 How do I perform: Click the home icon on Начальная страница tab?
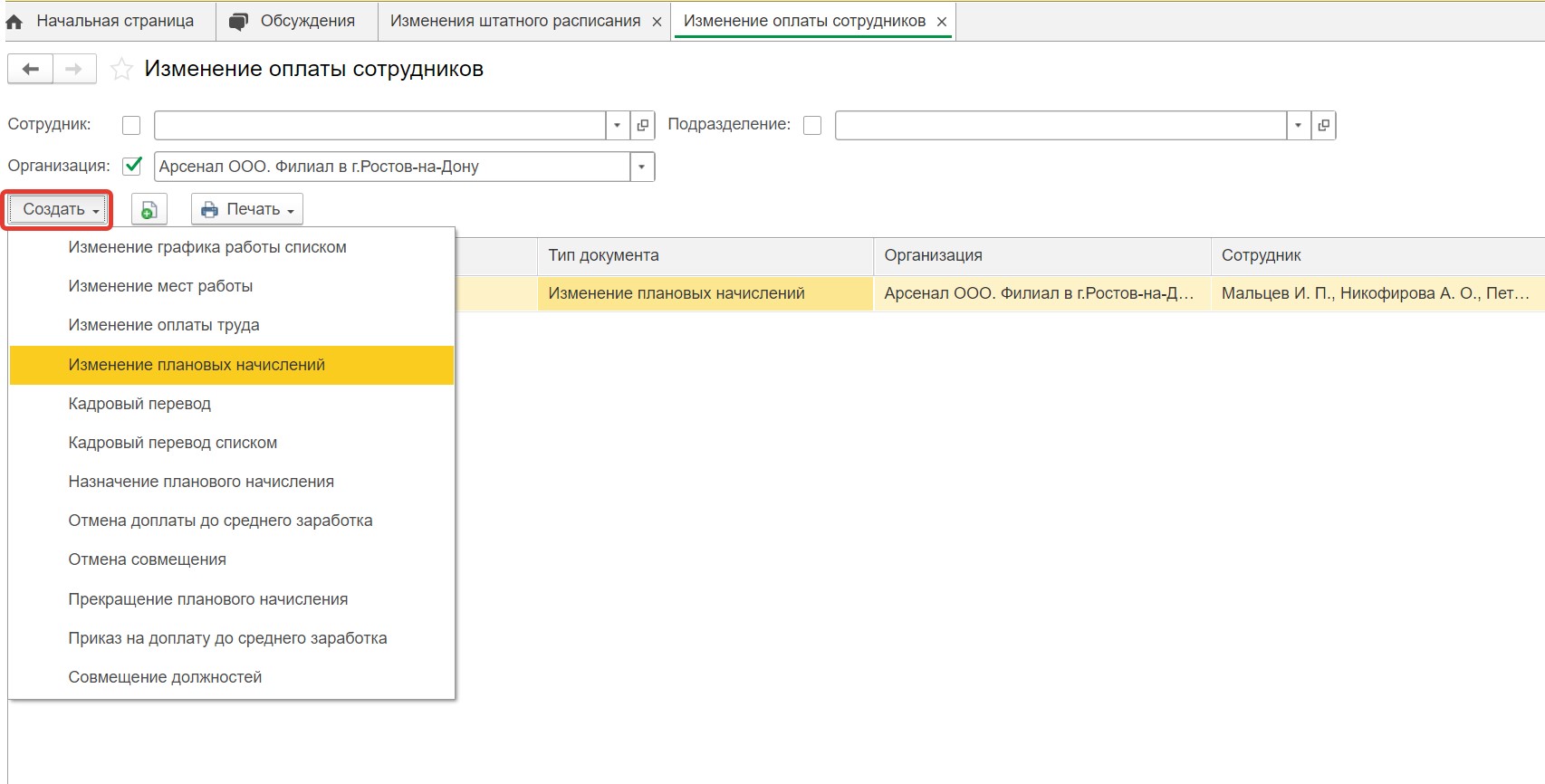14,22
